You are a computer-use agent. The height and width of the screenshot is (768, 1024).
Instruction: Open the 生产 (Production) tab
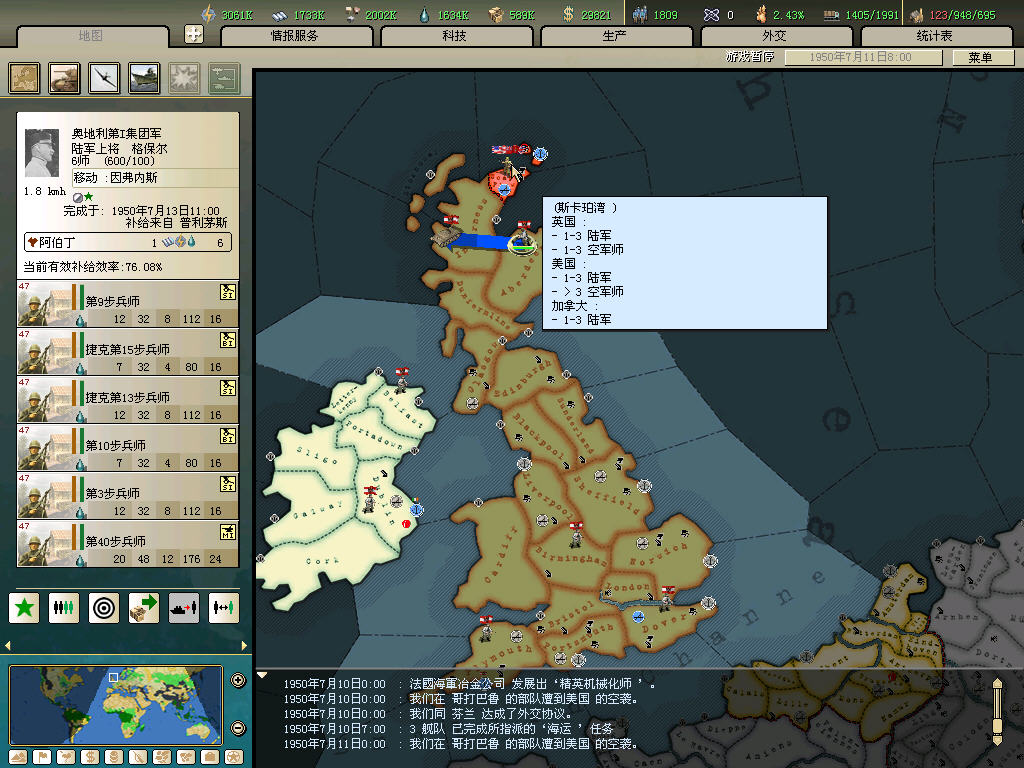615,36
